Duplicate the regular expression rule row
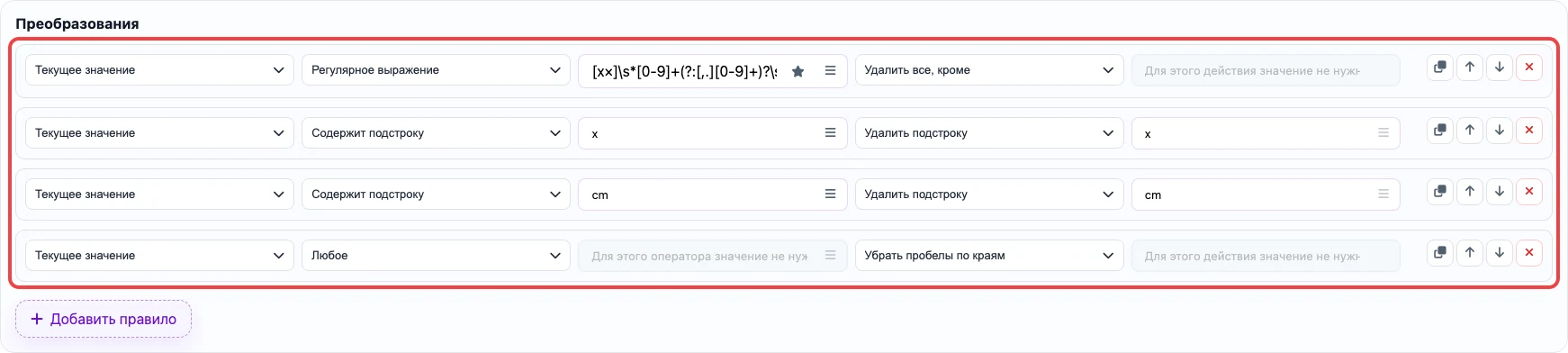 coord(1440,68)
